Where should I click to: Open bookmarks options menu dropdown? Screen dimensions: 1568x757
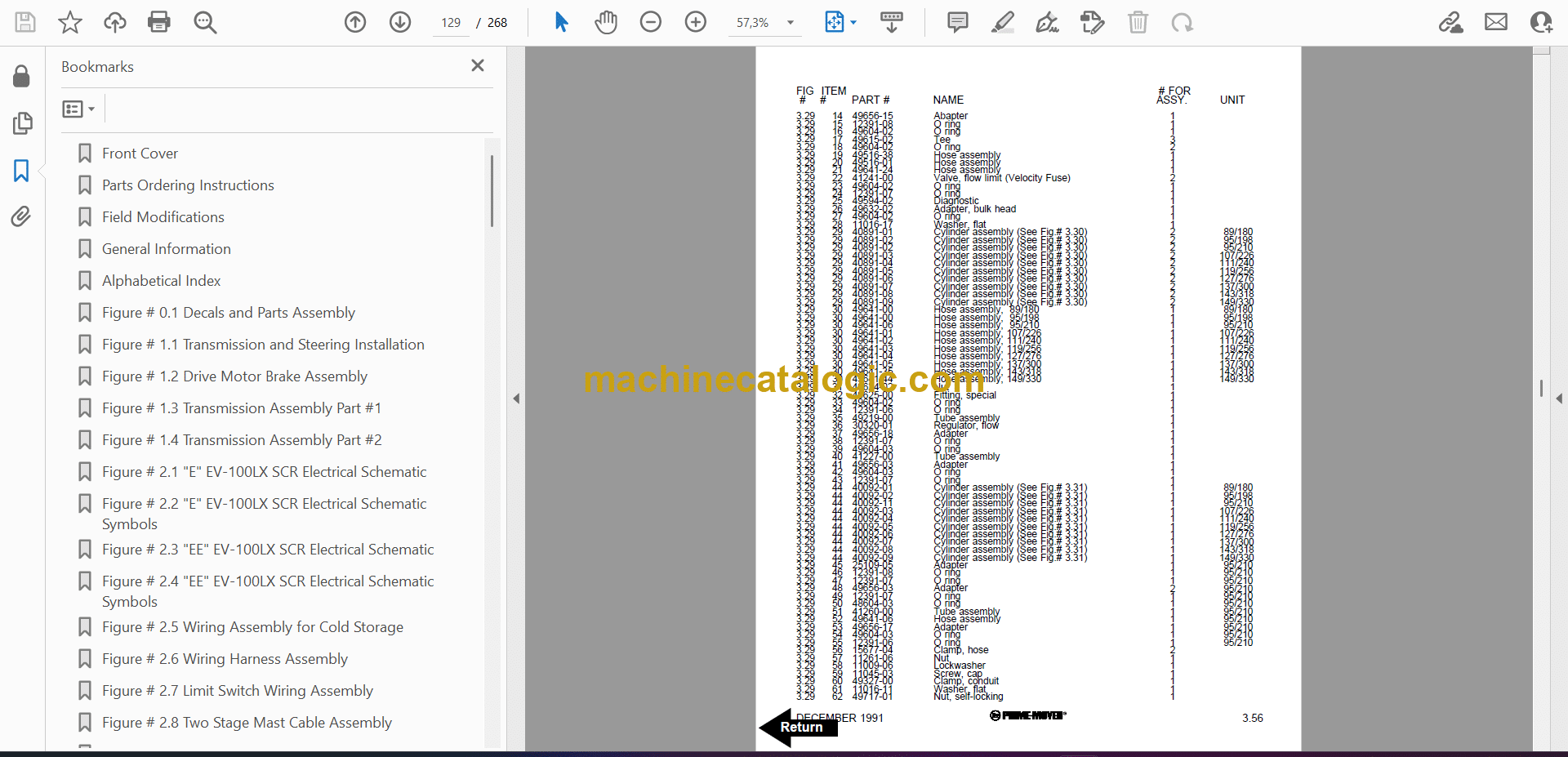coord(79,109)
